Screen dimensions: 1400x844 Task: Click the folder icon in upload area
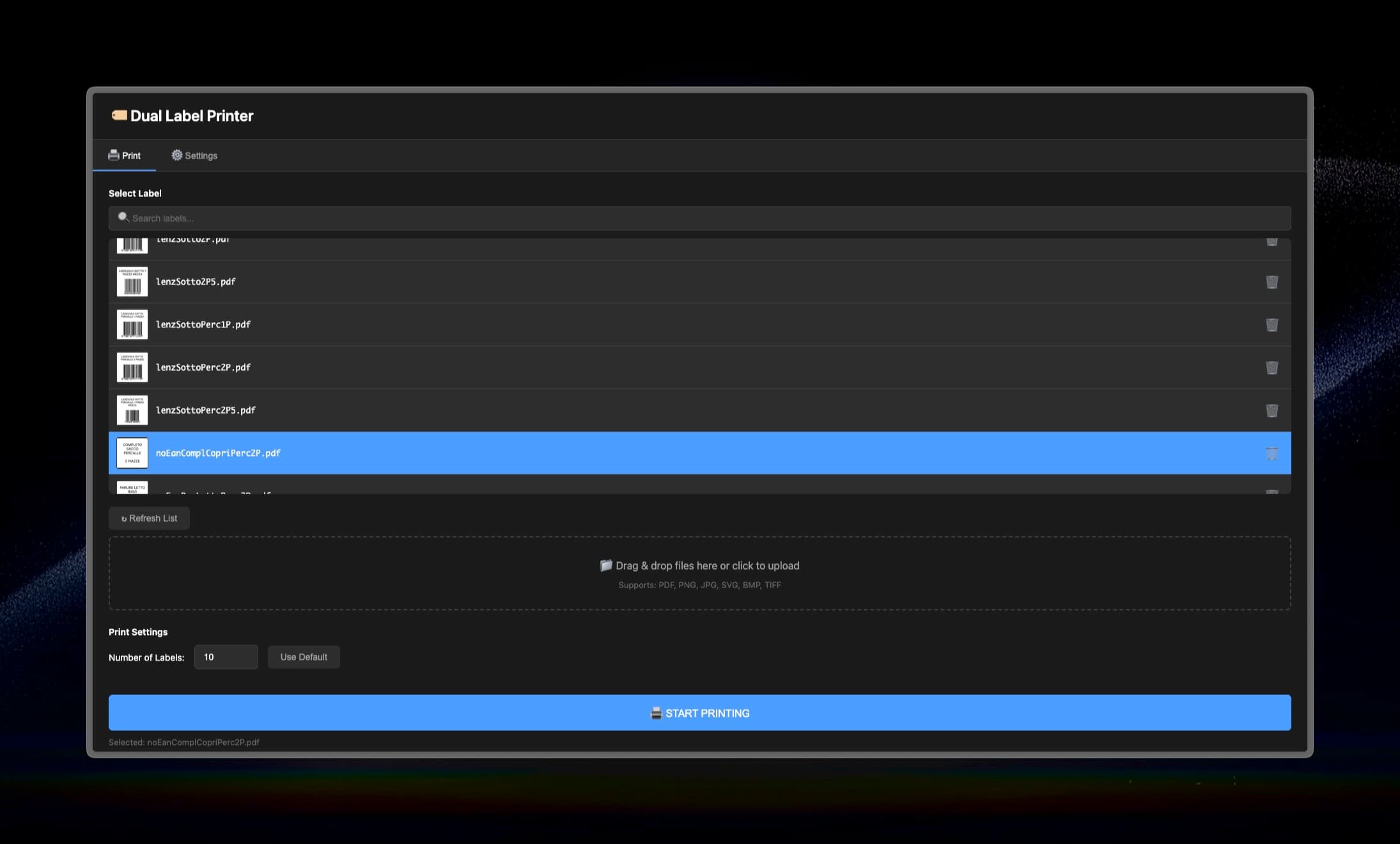tap(606, 565)
